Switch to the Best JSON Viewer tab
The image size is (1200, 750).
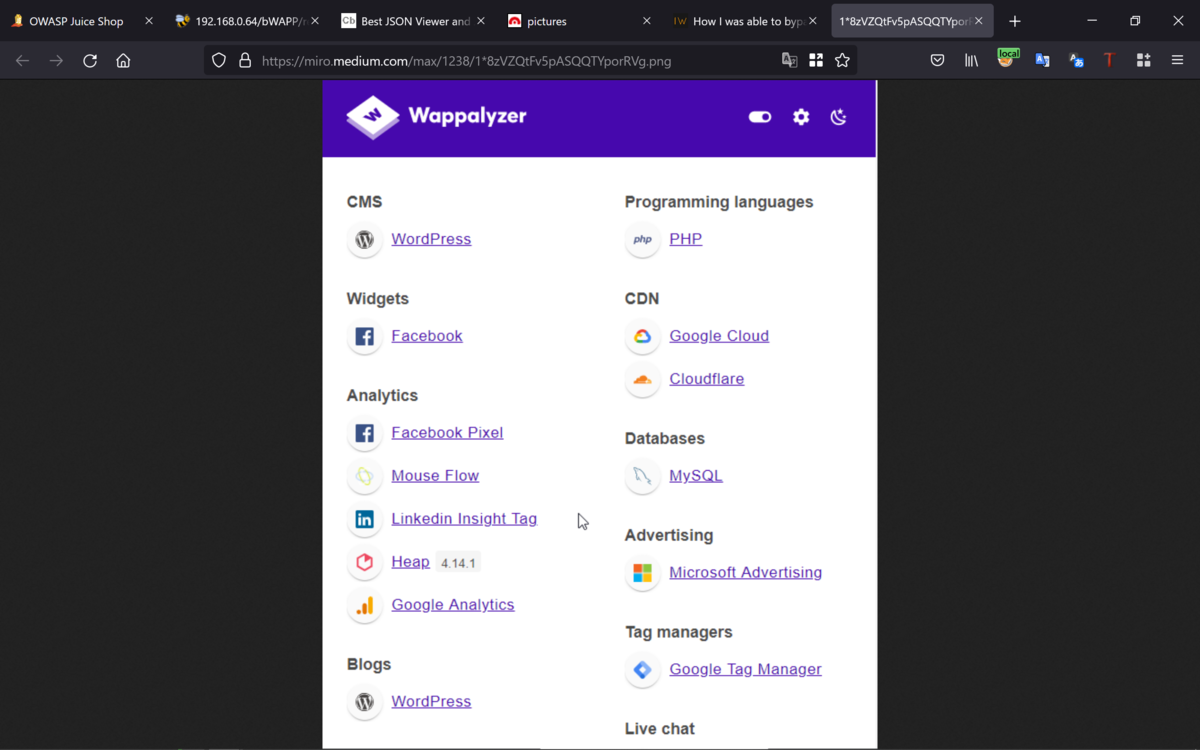tap(413, 21)
